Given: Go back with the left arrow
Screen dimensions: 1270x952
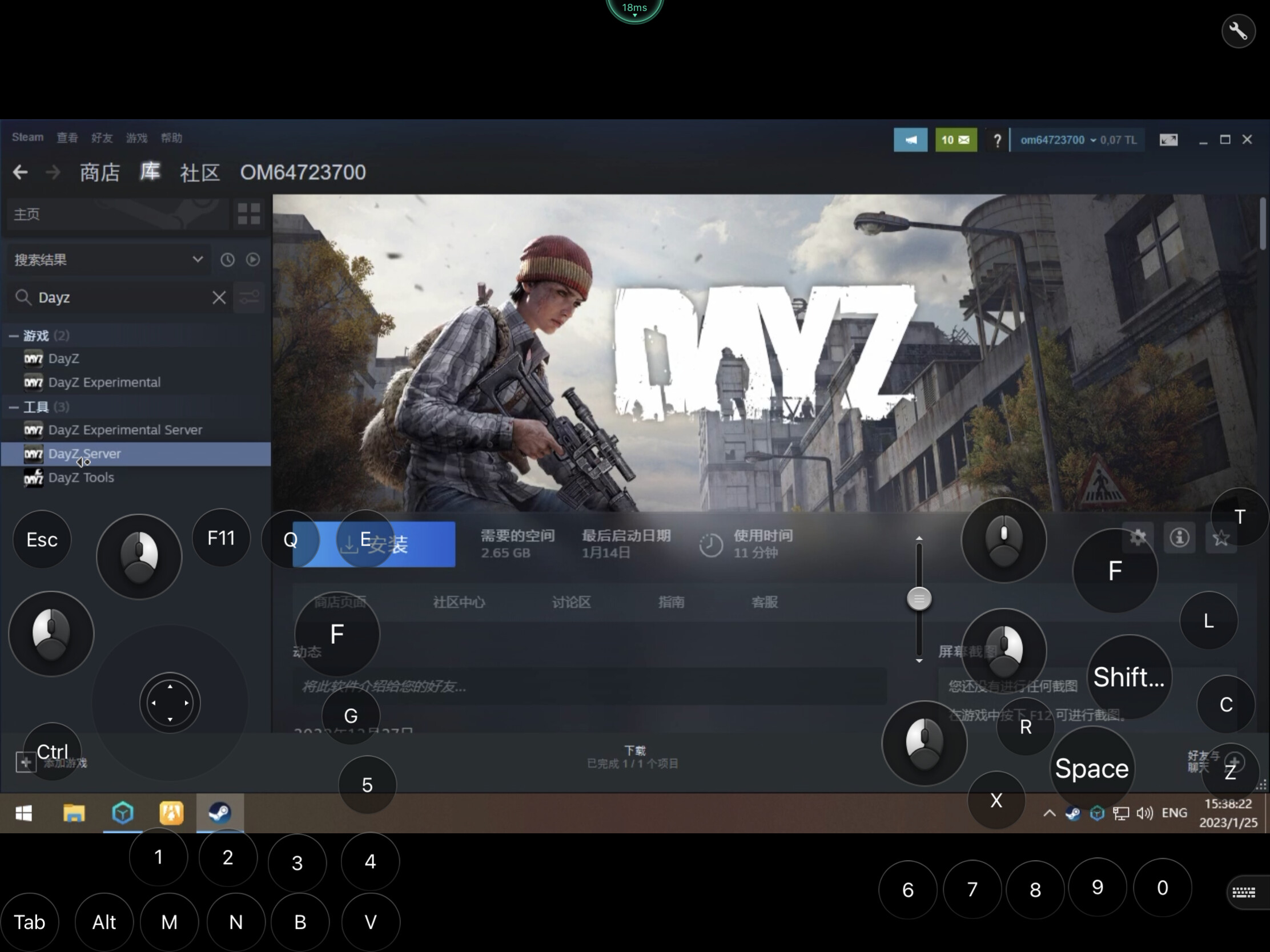Looking at the screenshot, I should (20, 172).
